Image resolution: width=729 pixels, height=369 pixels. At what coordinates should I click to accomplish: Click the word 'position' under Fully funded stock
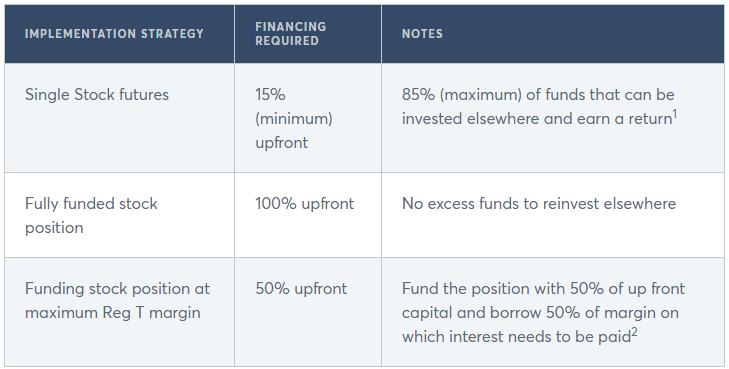[54, 228]
